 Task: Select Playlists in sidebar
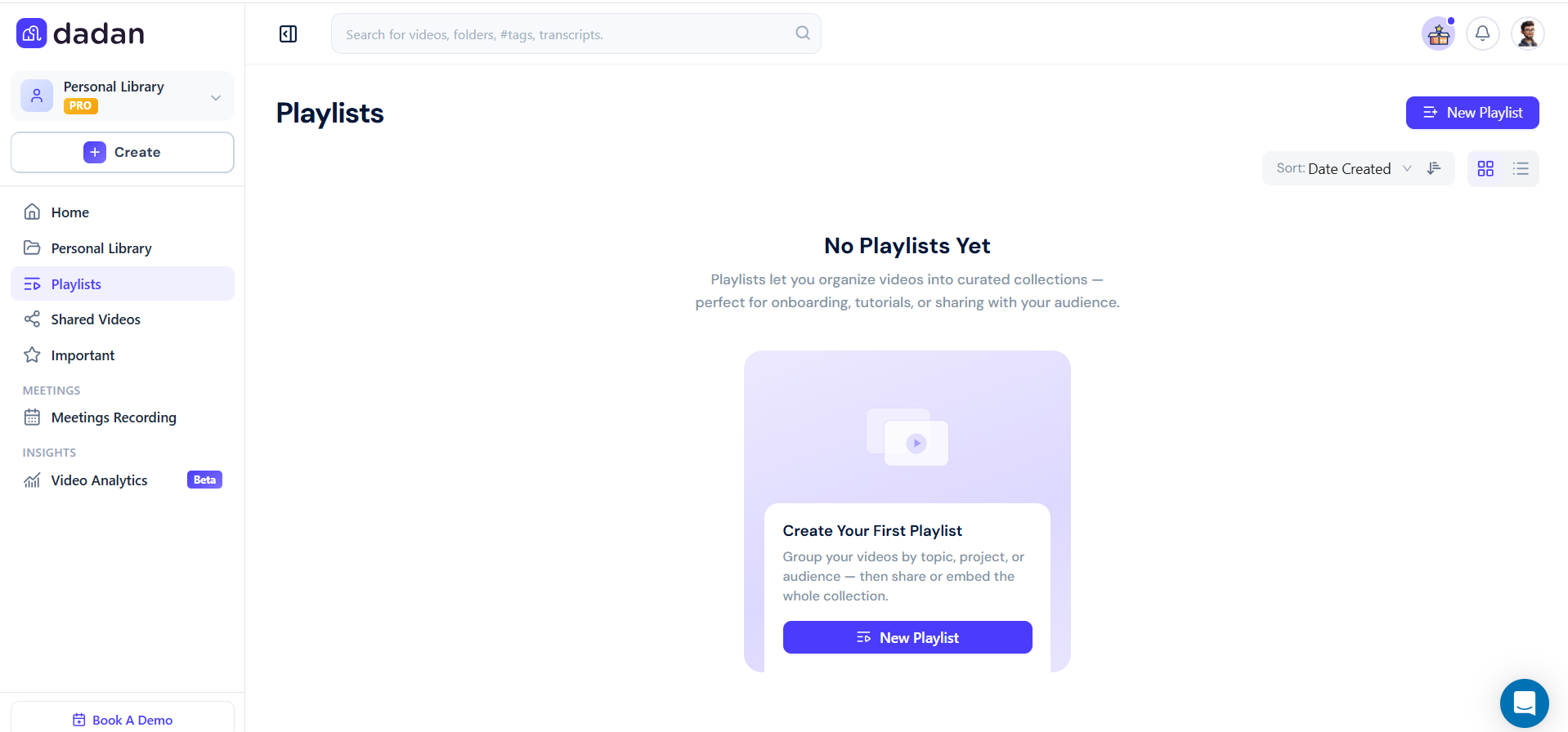pos(123,283)
